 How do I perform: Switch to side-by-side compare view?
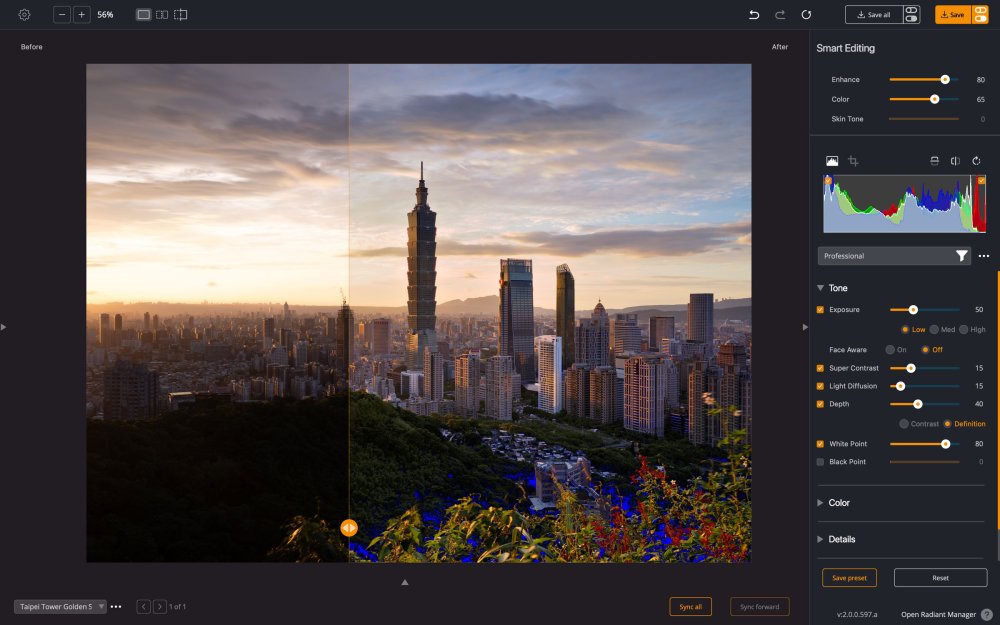tap(162, 15)
